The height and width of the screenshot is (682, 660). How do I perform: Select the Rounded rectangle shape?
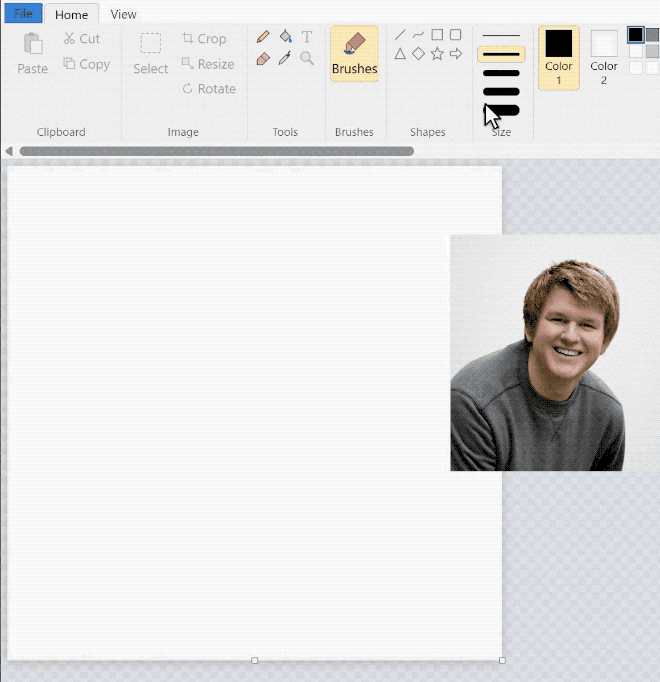[456, 35]
